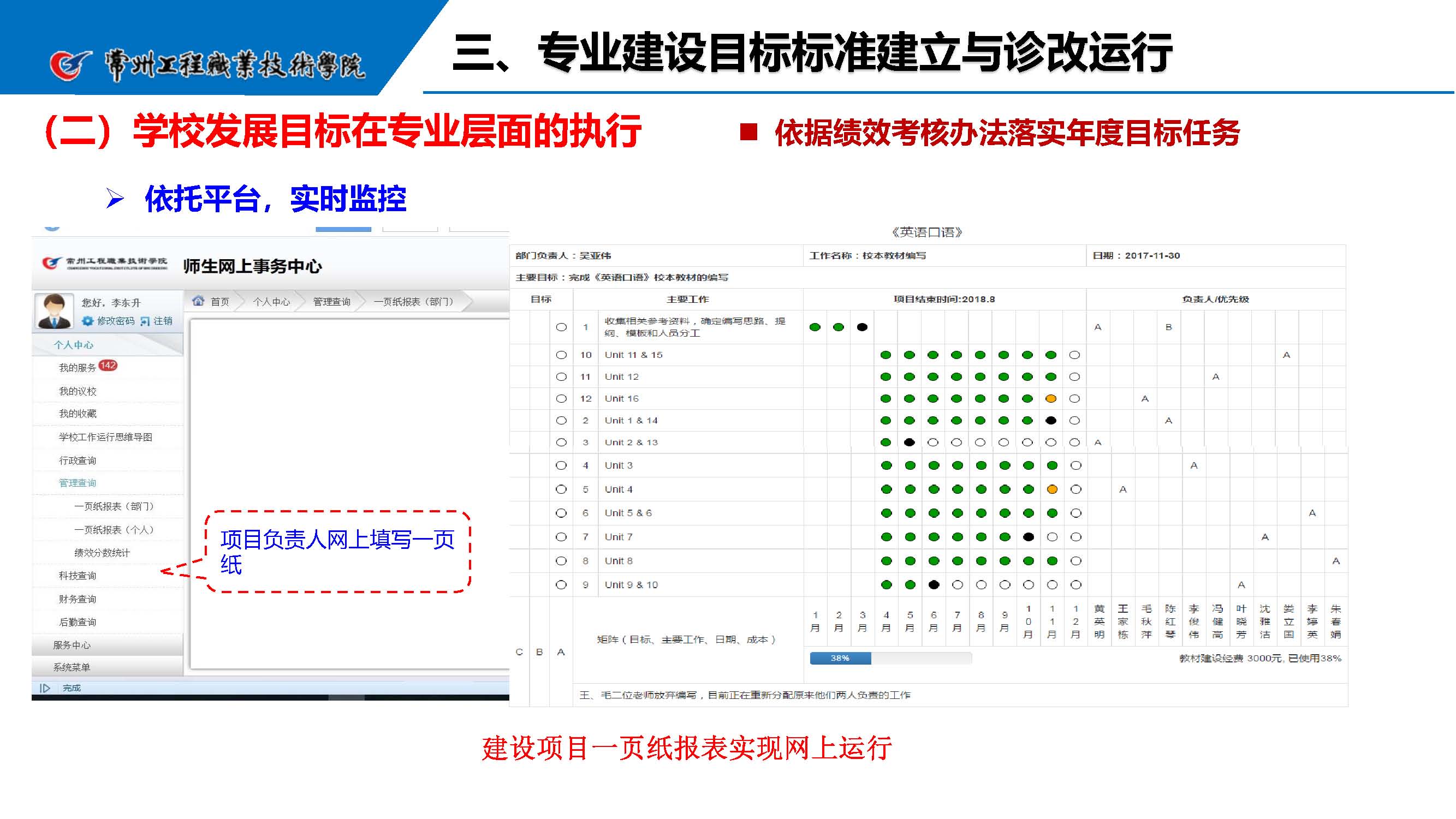Open 一页纸报表（个人） in the sidebar
This screenshot has width=1456, height=819.
114,530
